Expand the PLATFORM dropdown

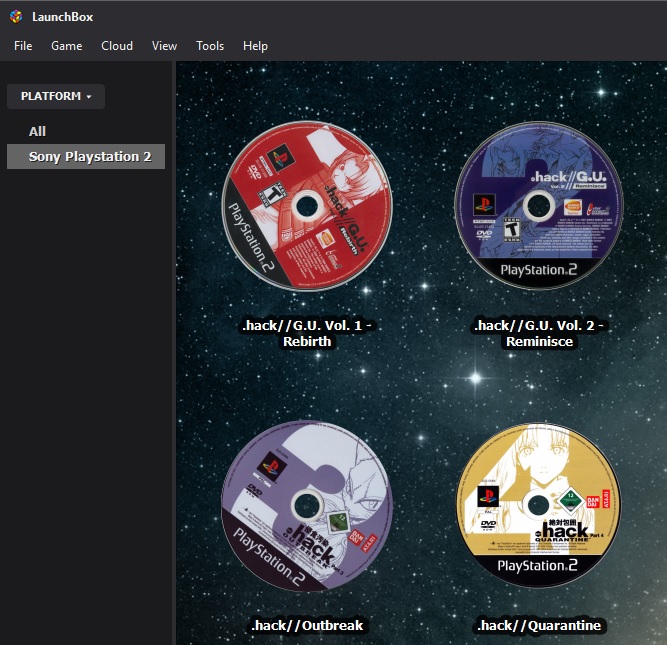56,96
